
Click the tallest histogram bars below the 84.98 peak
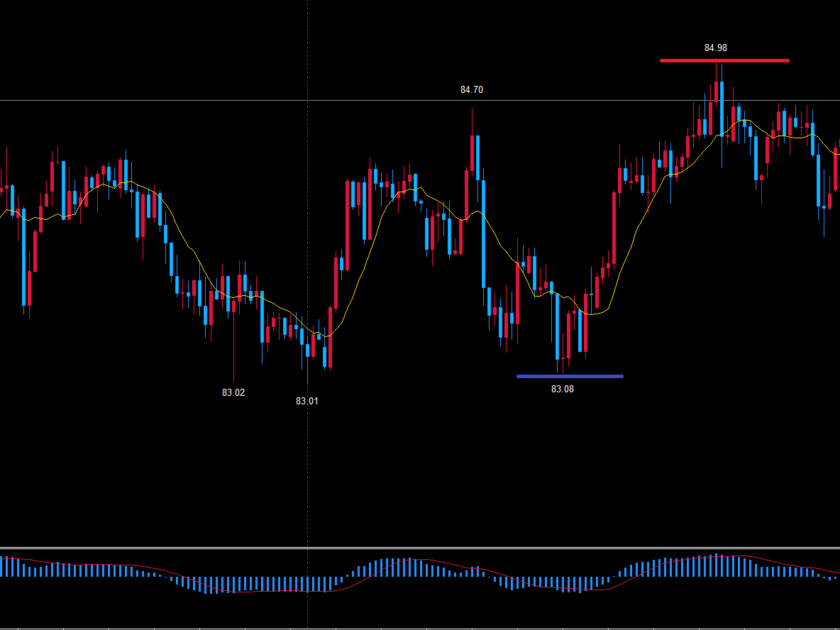coord(717,565)
